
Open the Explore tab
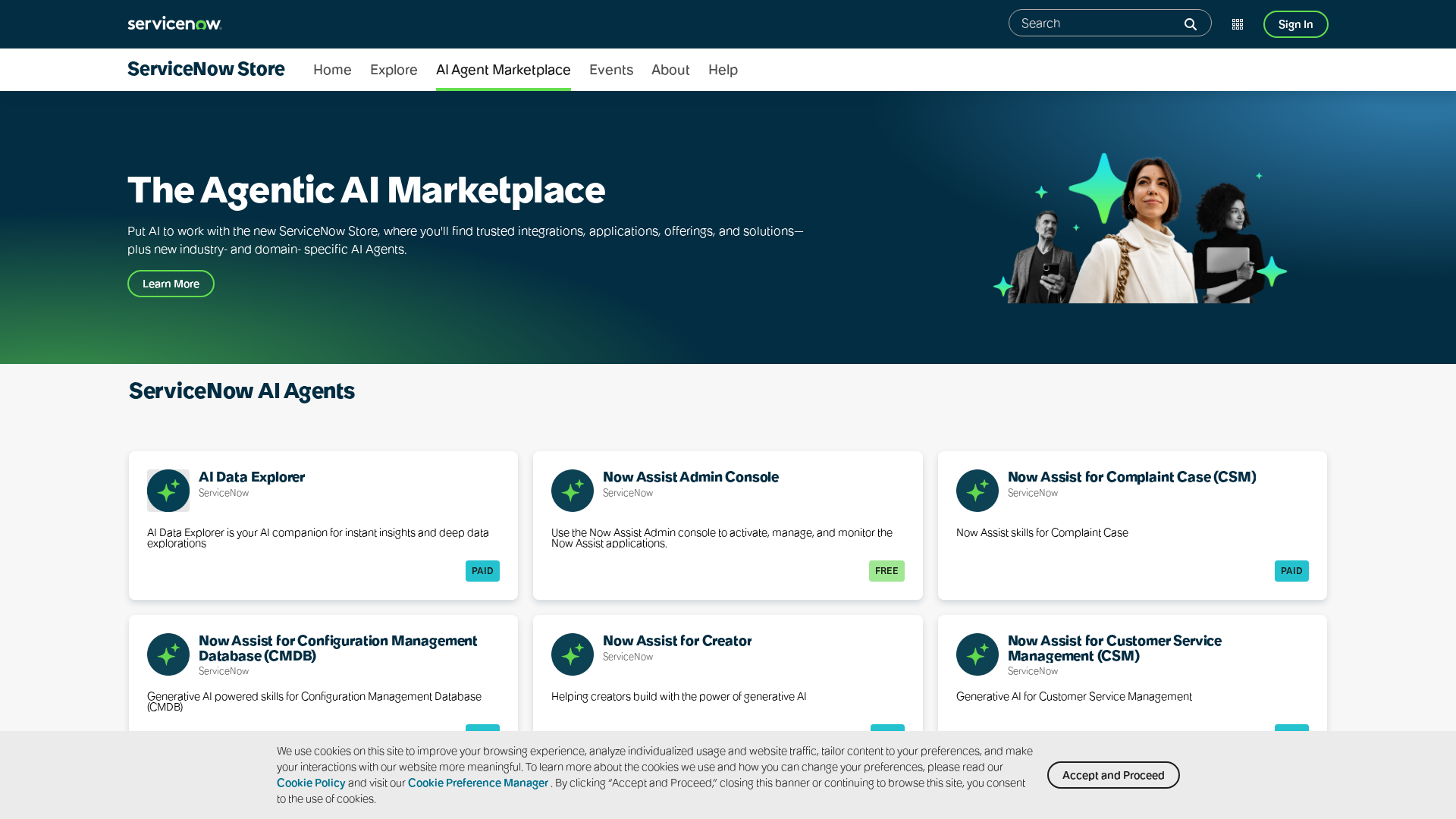[x=394, y=70]
